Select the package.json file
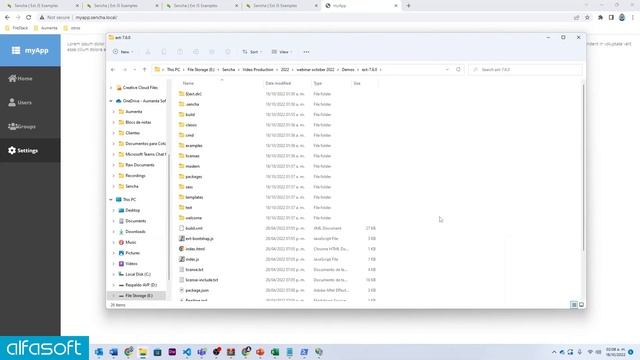Screen dimensions: 640x360 [x=197, y=290]
